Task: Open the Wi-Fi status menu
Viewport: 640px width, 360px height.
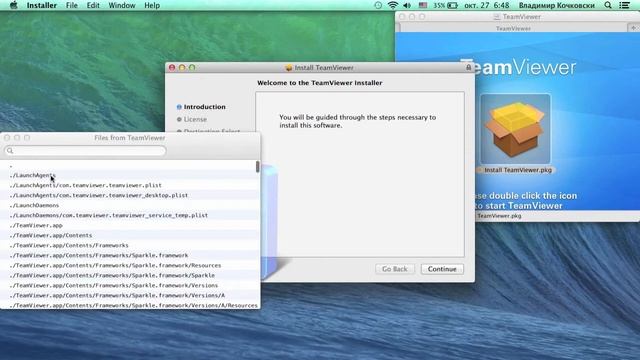Action: click(393, 5)
